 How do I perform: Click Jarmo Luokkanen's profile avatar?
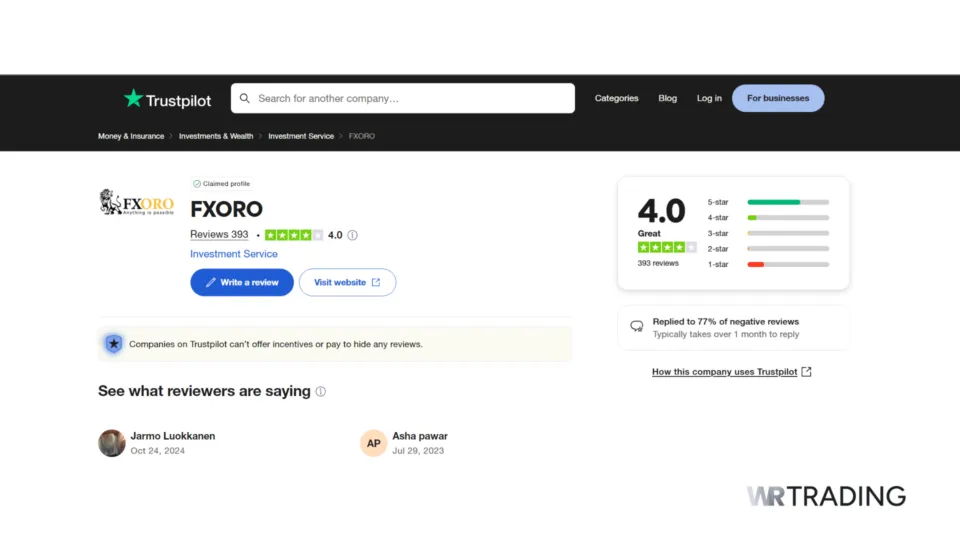click(x=112, y=443)
